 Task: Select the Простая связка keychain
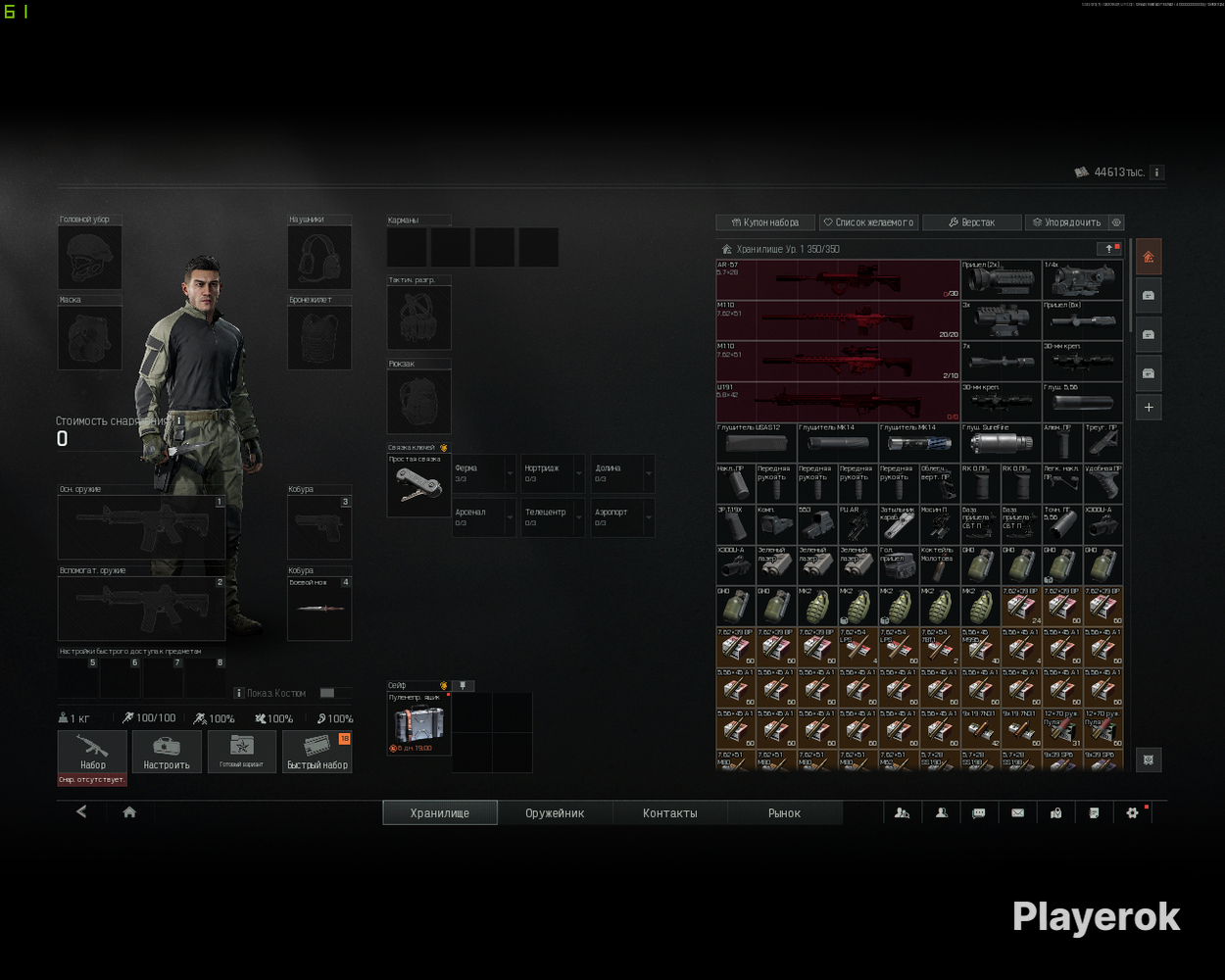(x=419, y=485)
